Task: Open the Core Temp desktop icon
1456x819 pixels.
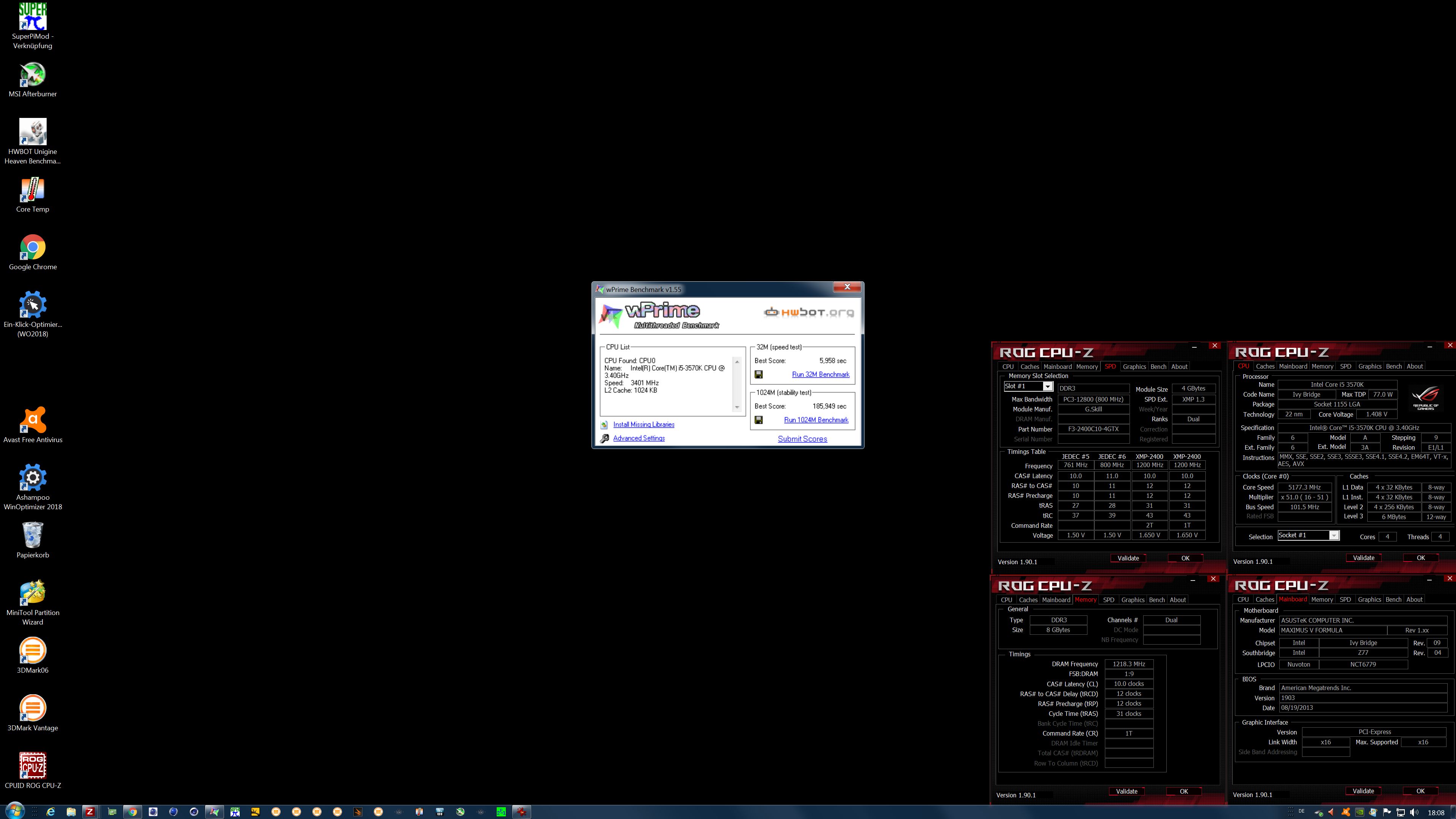Action: tap(33, 195)
